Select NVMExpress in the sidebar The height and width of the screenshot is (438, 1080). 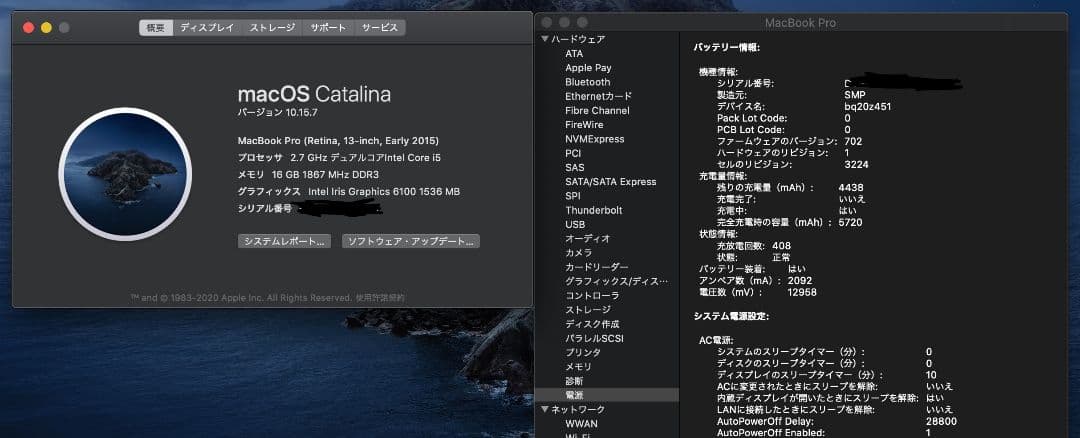[594, 139]
